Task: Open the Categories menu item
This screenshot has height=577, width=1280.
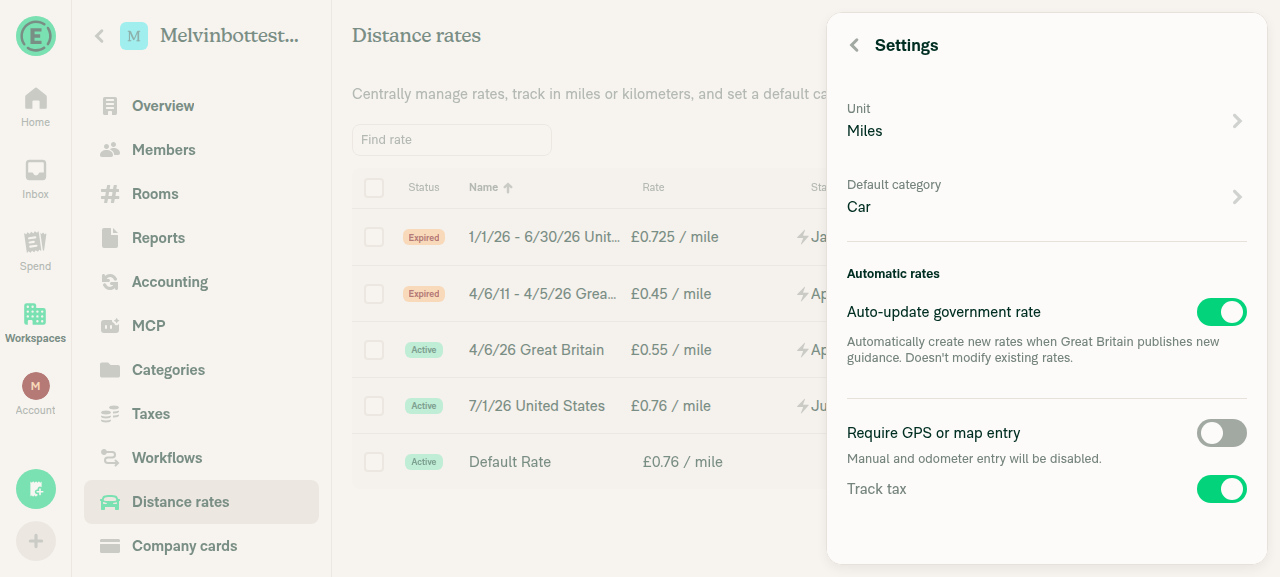Action: tap(201, 370)
